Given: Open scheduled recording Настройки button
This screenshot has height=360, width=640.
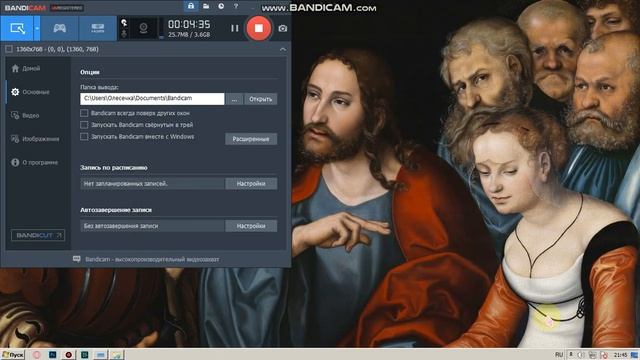Looking at the screenshot, I should tap(251, 184).
